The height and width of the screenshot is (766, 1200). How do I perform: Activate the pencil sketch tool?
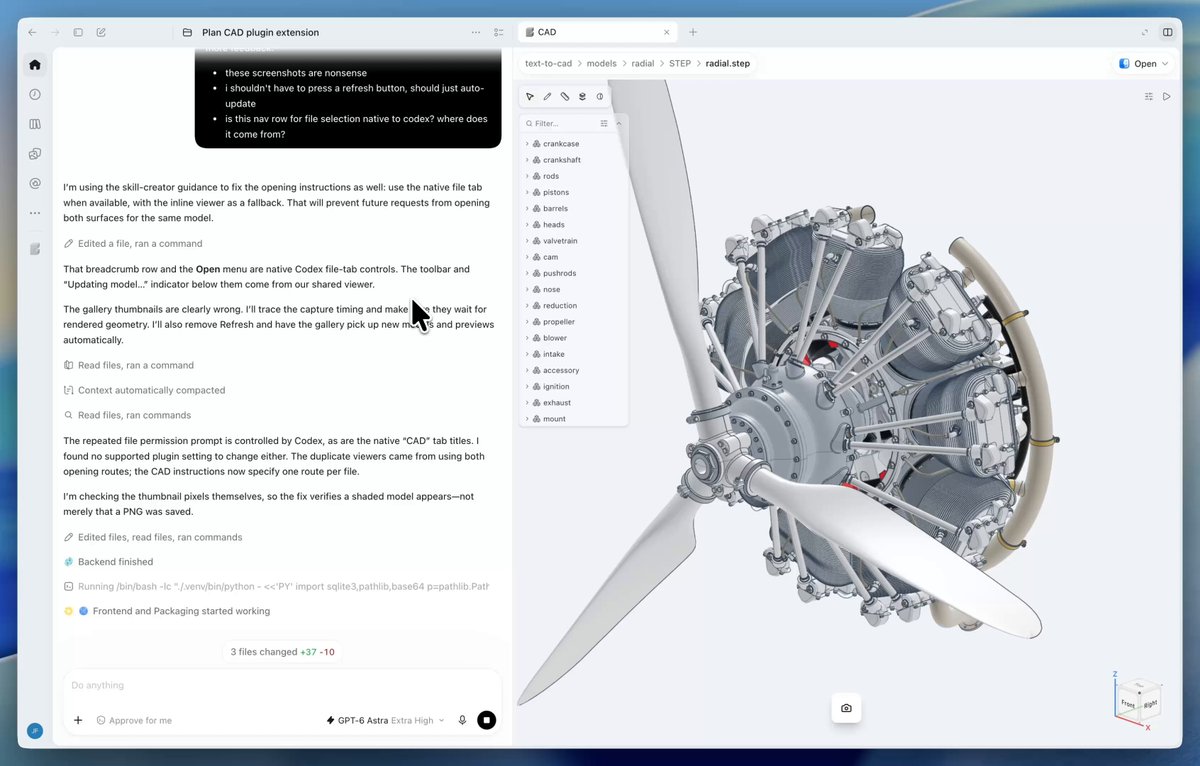click(547, 97)
